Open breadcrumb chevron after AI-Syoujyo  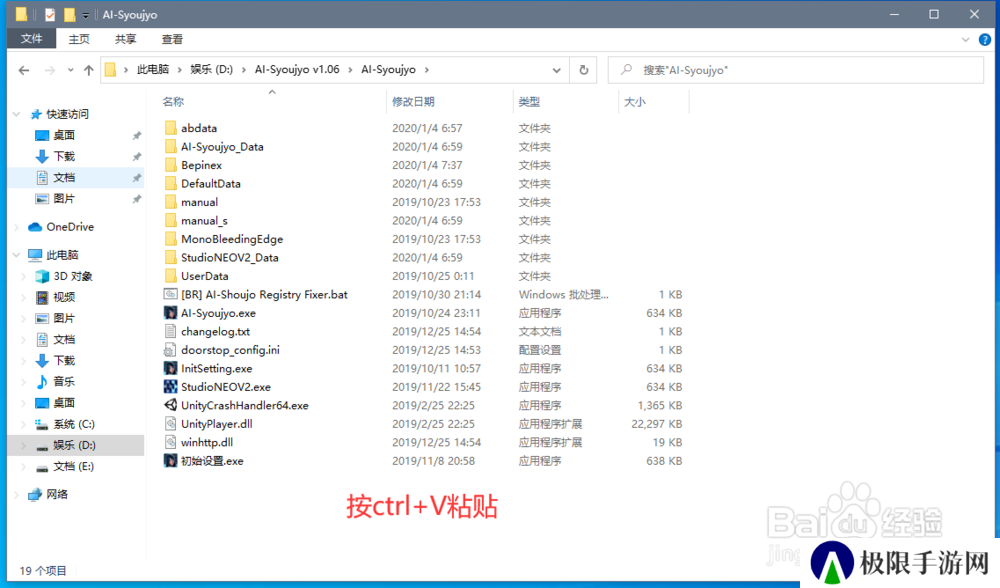pyautogui.click(x=427, y=70)
